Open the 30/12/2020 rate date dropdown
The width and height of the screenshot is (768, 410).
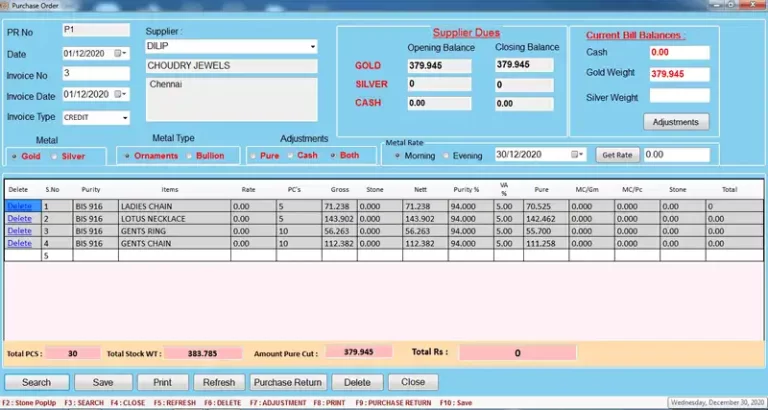coord(582,155)
